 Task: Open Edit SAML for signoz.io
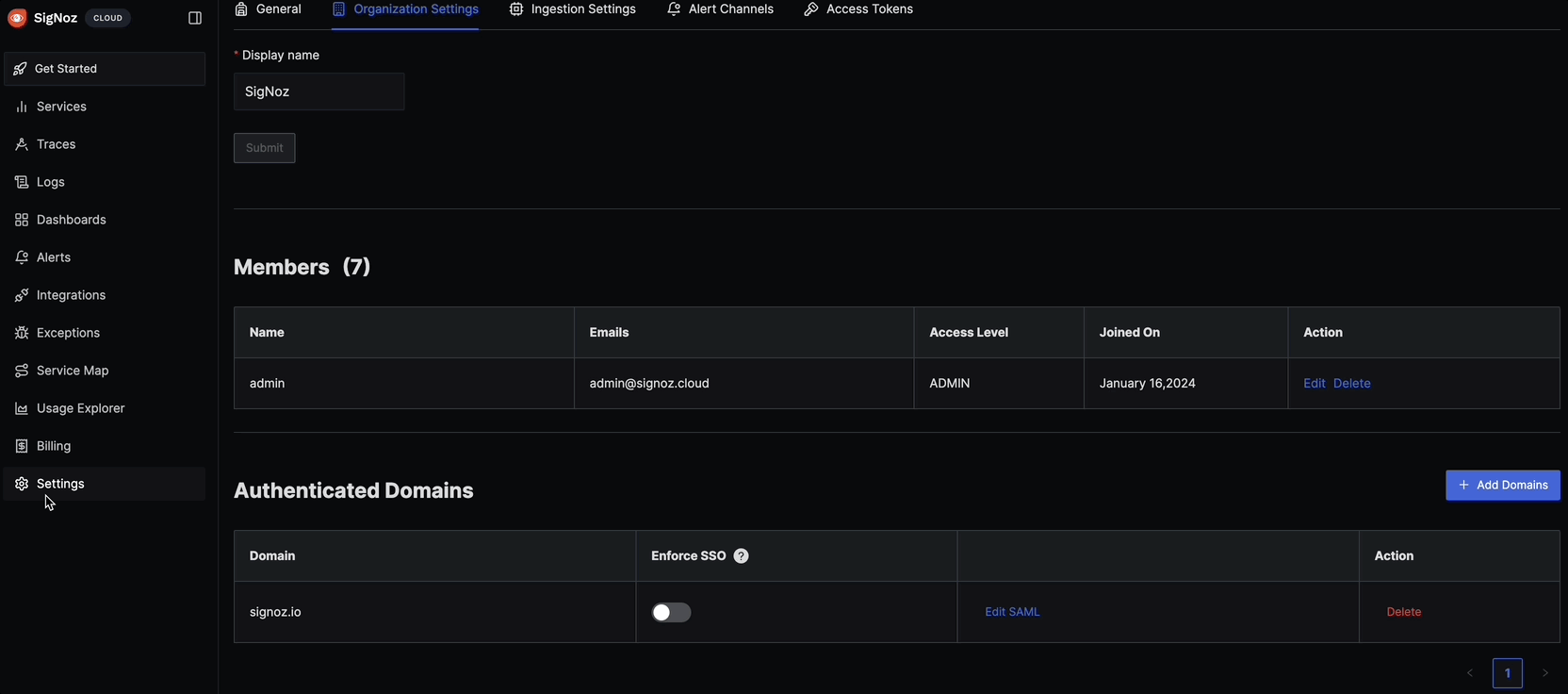click(x=1013, y=612)
